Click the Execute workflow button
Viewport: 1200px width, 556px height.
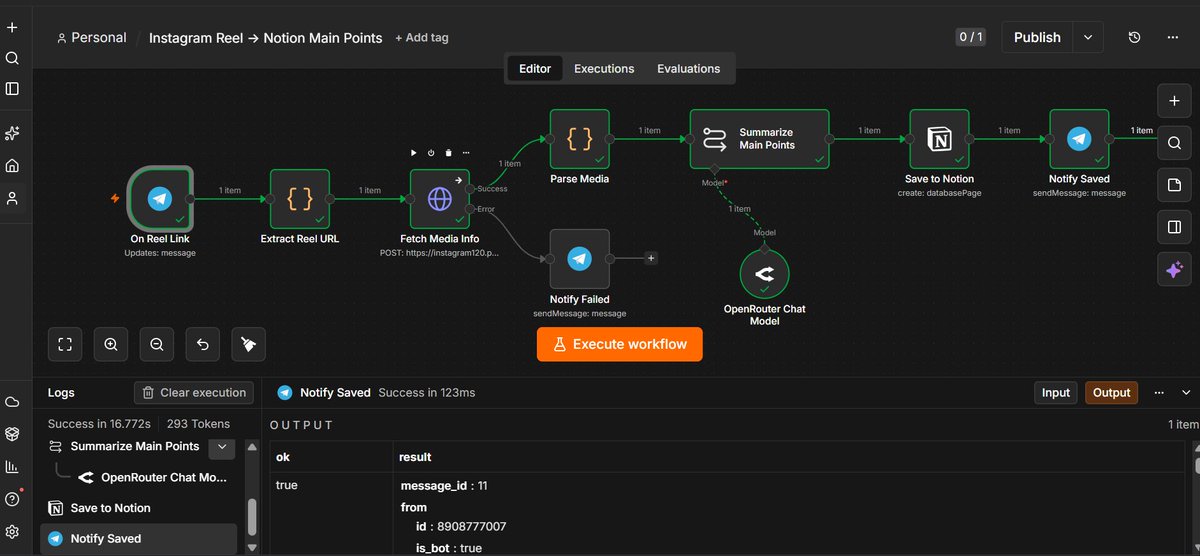(620, 344)
